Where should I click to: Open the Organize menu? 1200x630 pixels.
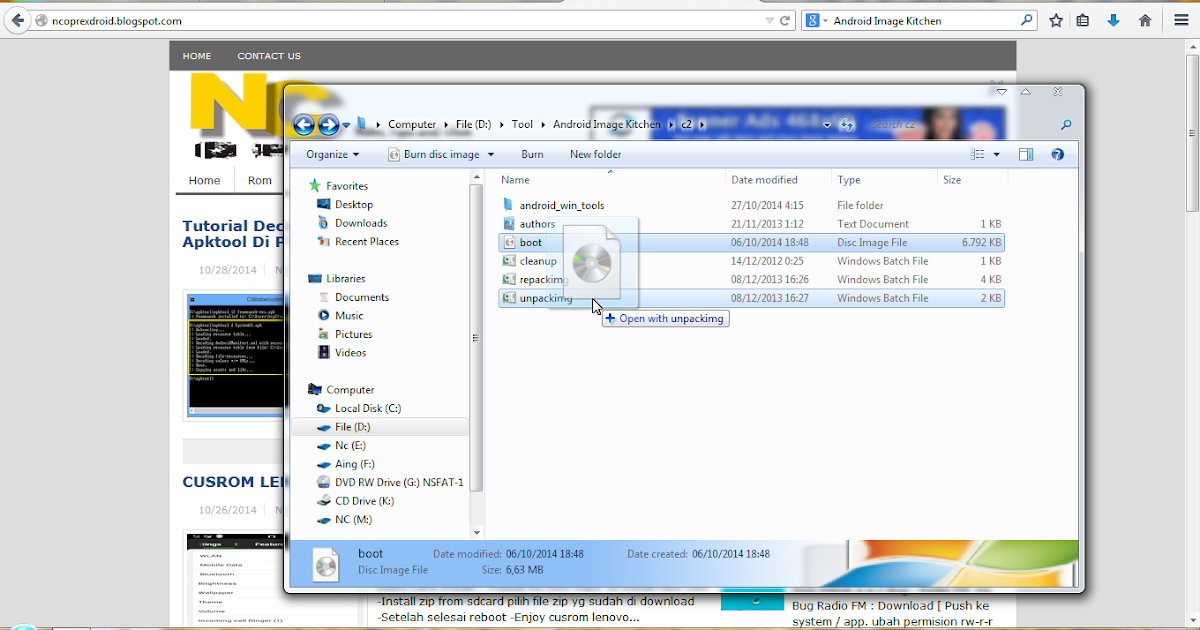[x=333, y=154]
